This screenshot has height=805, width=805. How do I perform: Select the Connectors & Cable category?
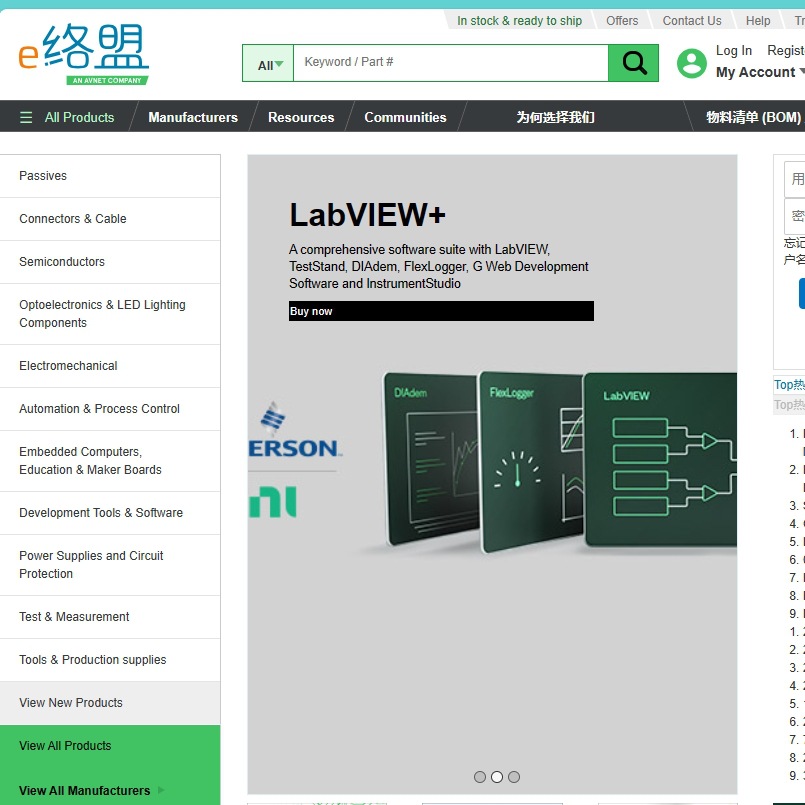pyautogui.click(x=110, y=219)
